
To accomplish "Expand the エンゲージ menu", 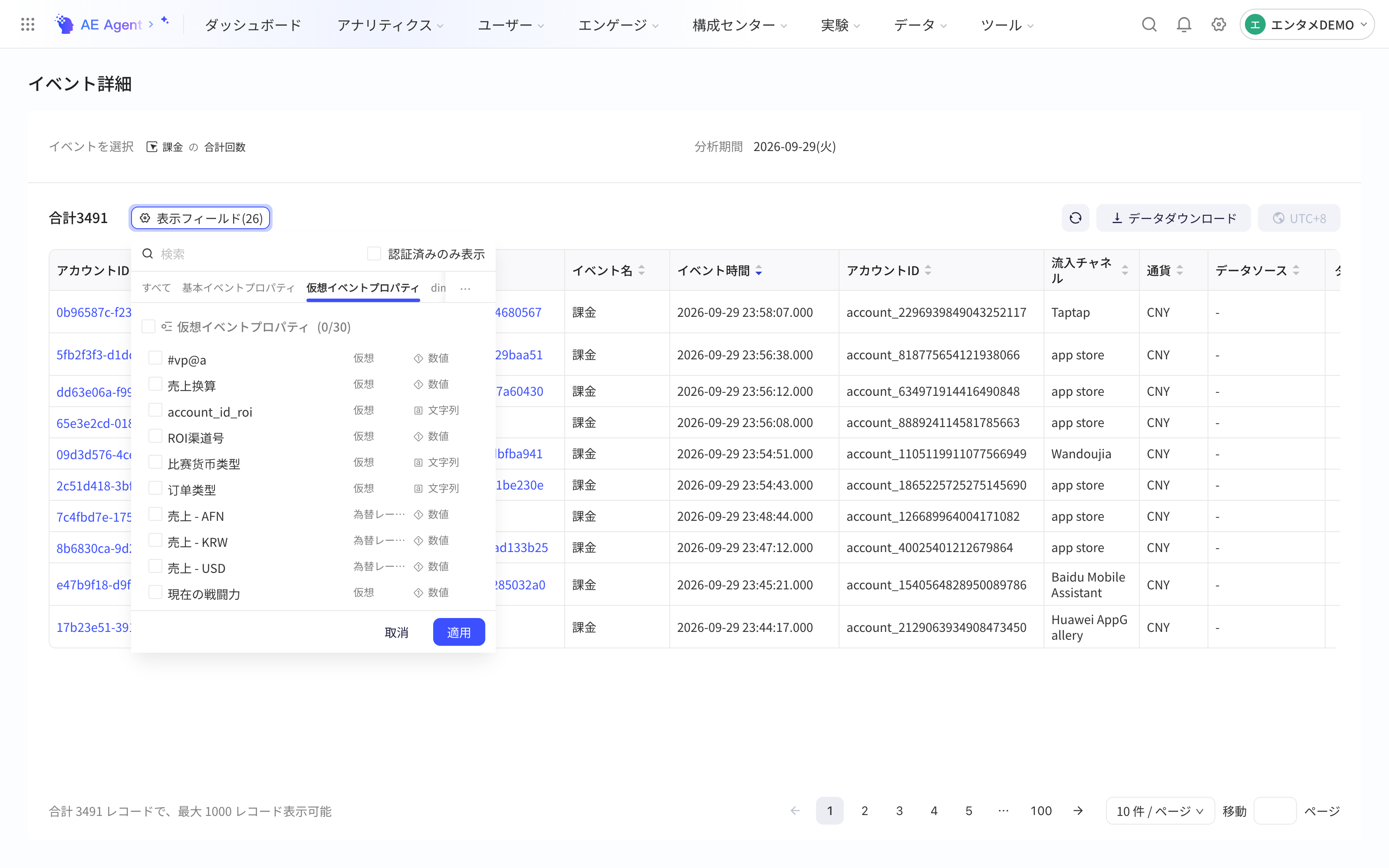I will [618, 25].
